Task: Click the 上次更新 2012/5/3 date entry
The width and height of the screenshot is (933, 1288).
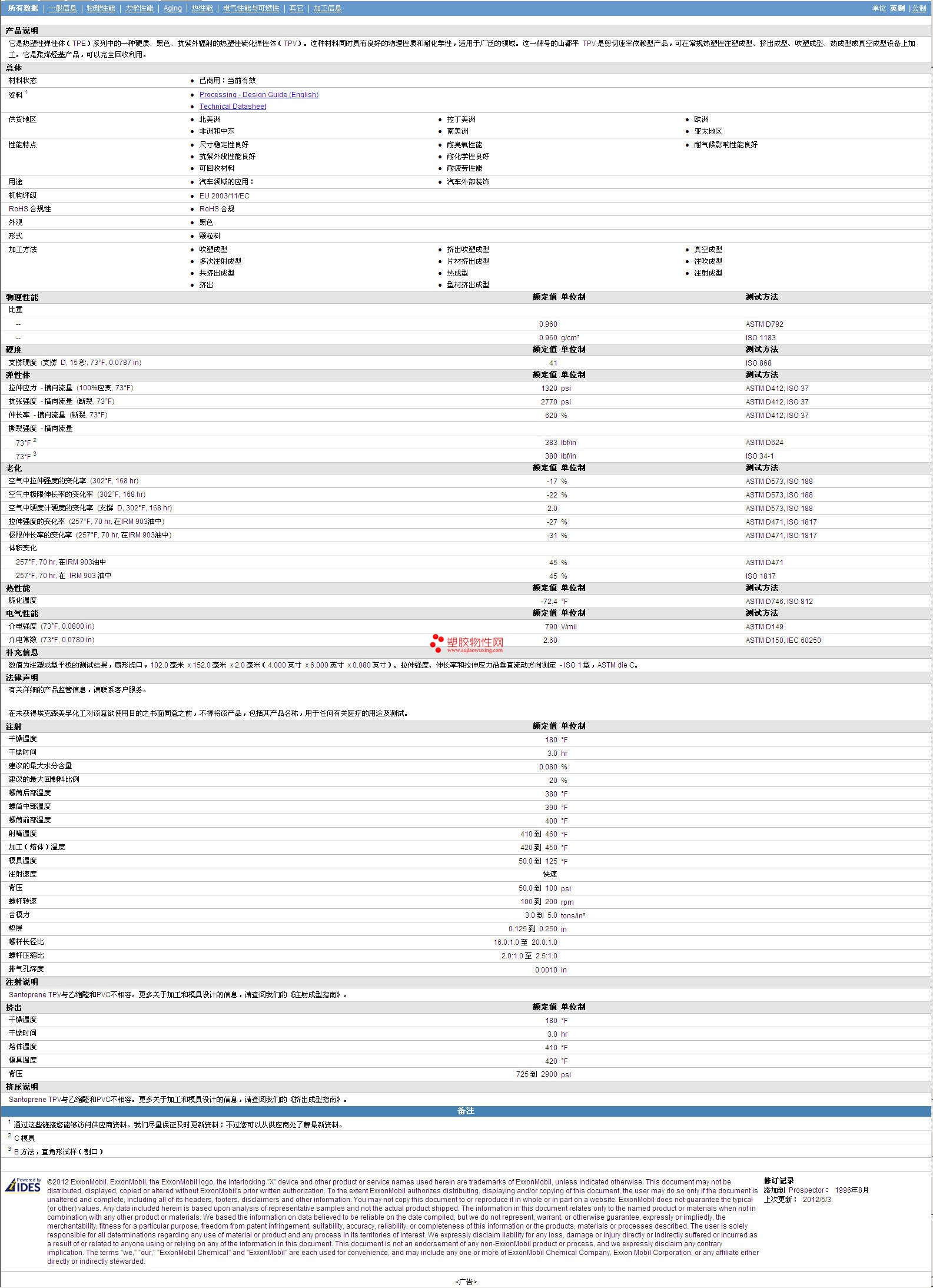Action: [x=797, y=1199]
